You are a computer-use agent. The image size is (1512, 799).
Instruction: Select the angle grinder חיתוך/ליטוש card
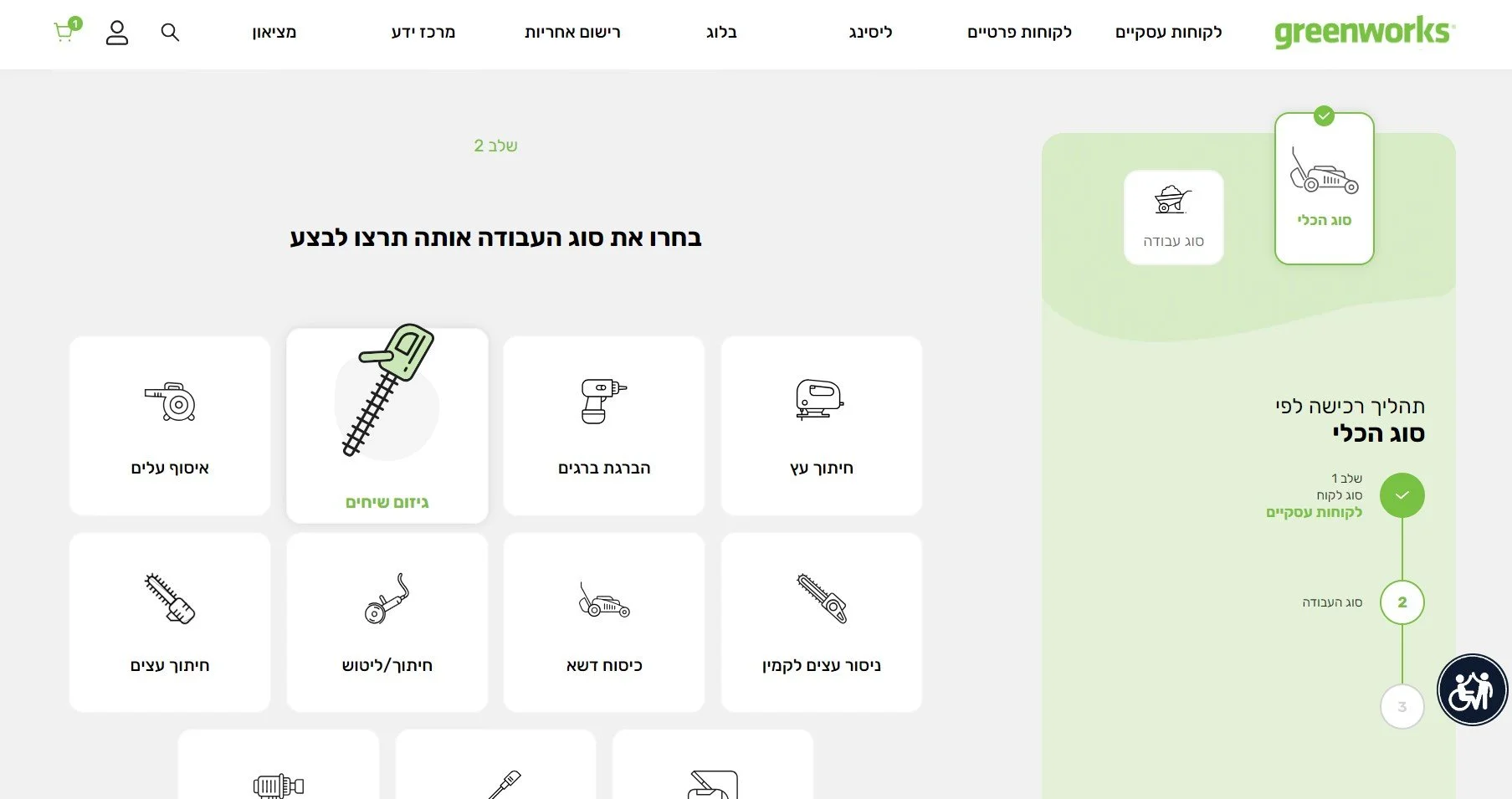tap(387, 622)
